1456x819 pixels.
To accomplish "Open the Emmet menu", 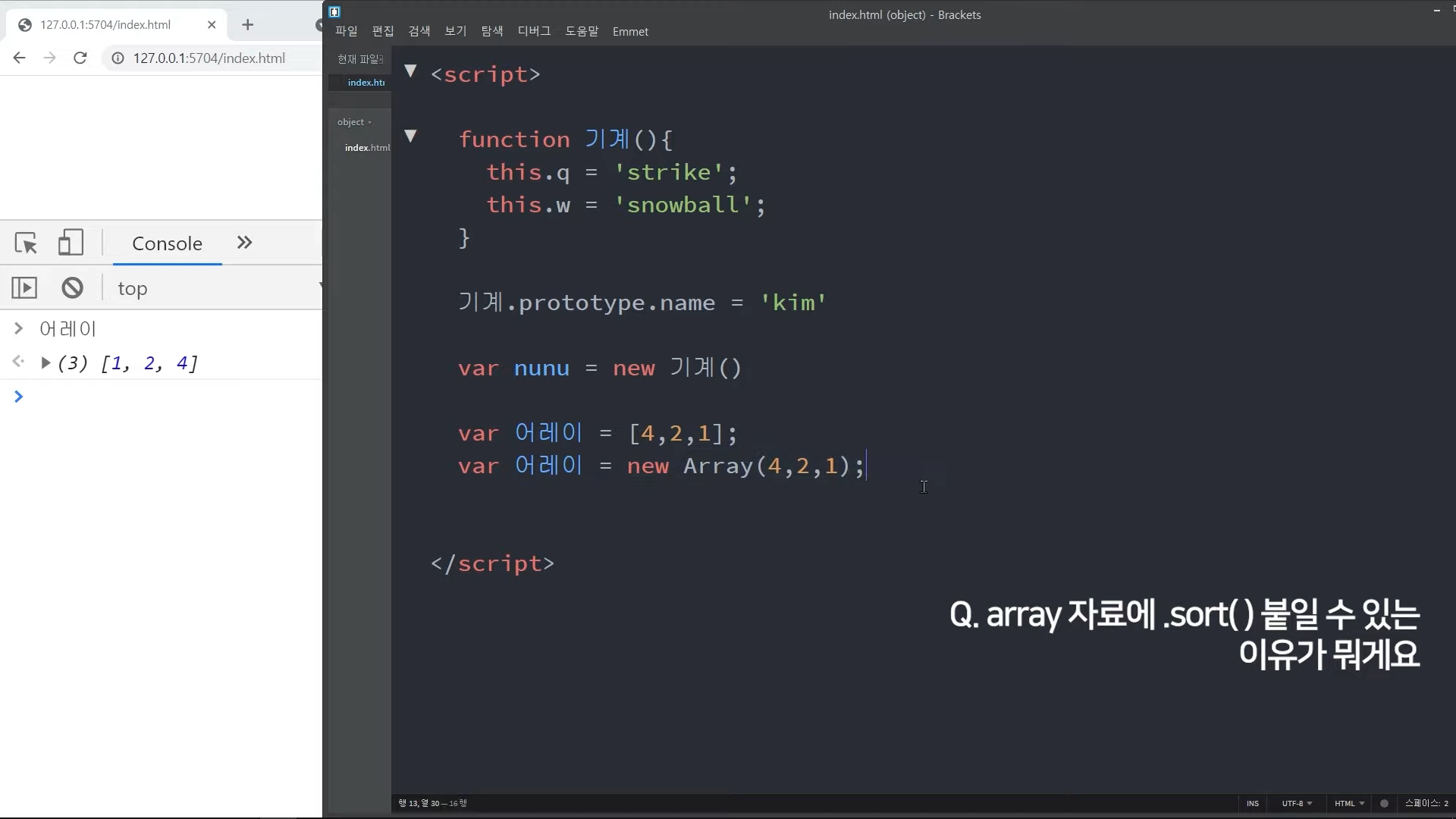I will tap(630, 31).
